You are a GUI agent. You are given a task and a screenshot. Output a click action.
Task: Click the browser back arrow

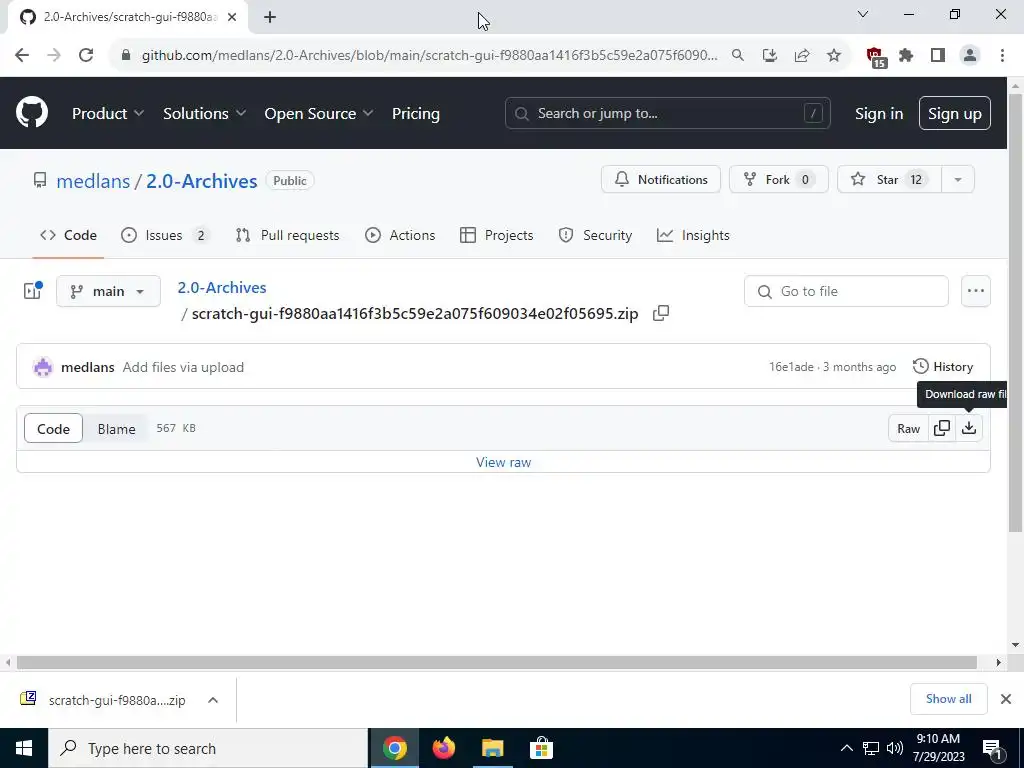[22, 56]
